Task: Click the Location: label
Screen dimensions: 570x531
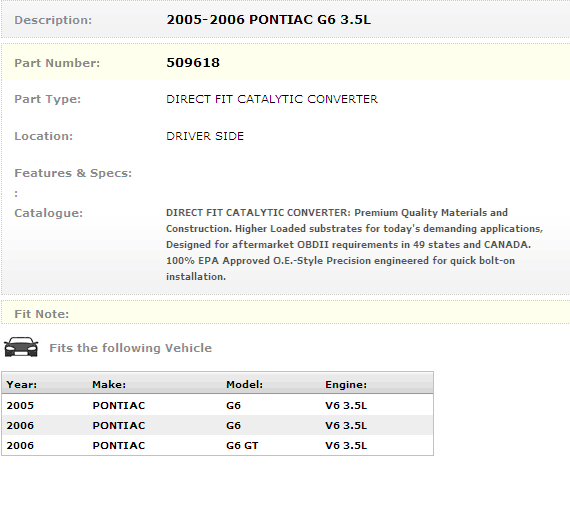Action: point(44,136)
